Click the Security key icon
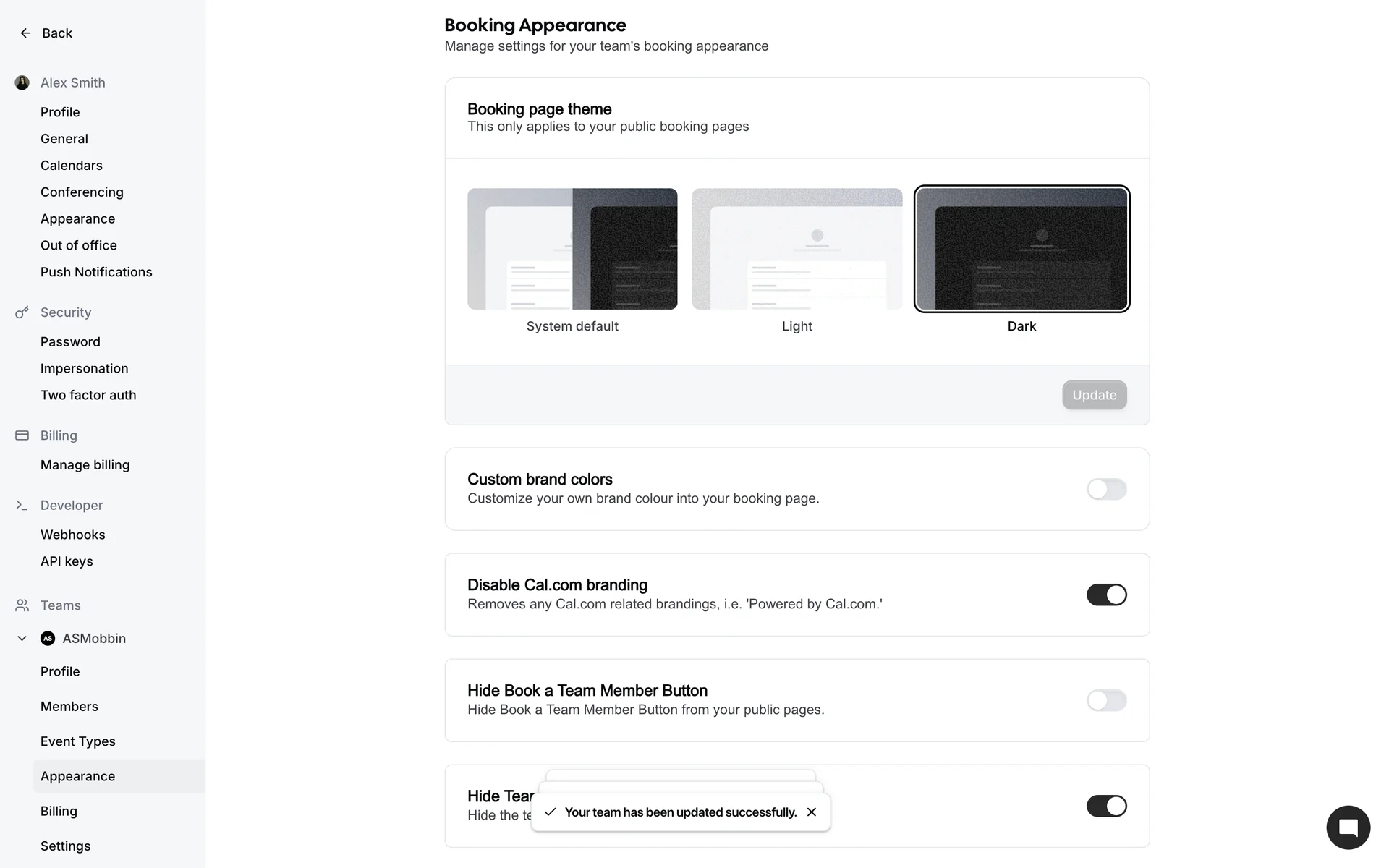The width and height of the screenshot is (1389, 868). coord(22,312)
